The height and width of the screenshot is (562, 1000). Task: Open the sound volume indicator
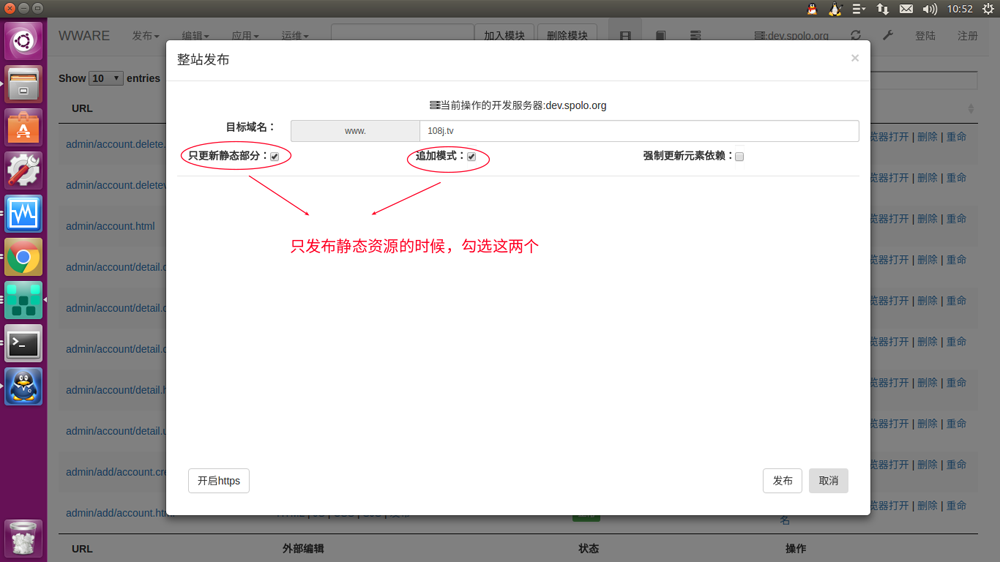[930, 9]
